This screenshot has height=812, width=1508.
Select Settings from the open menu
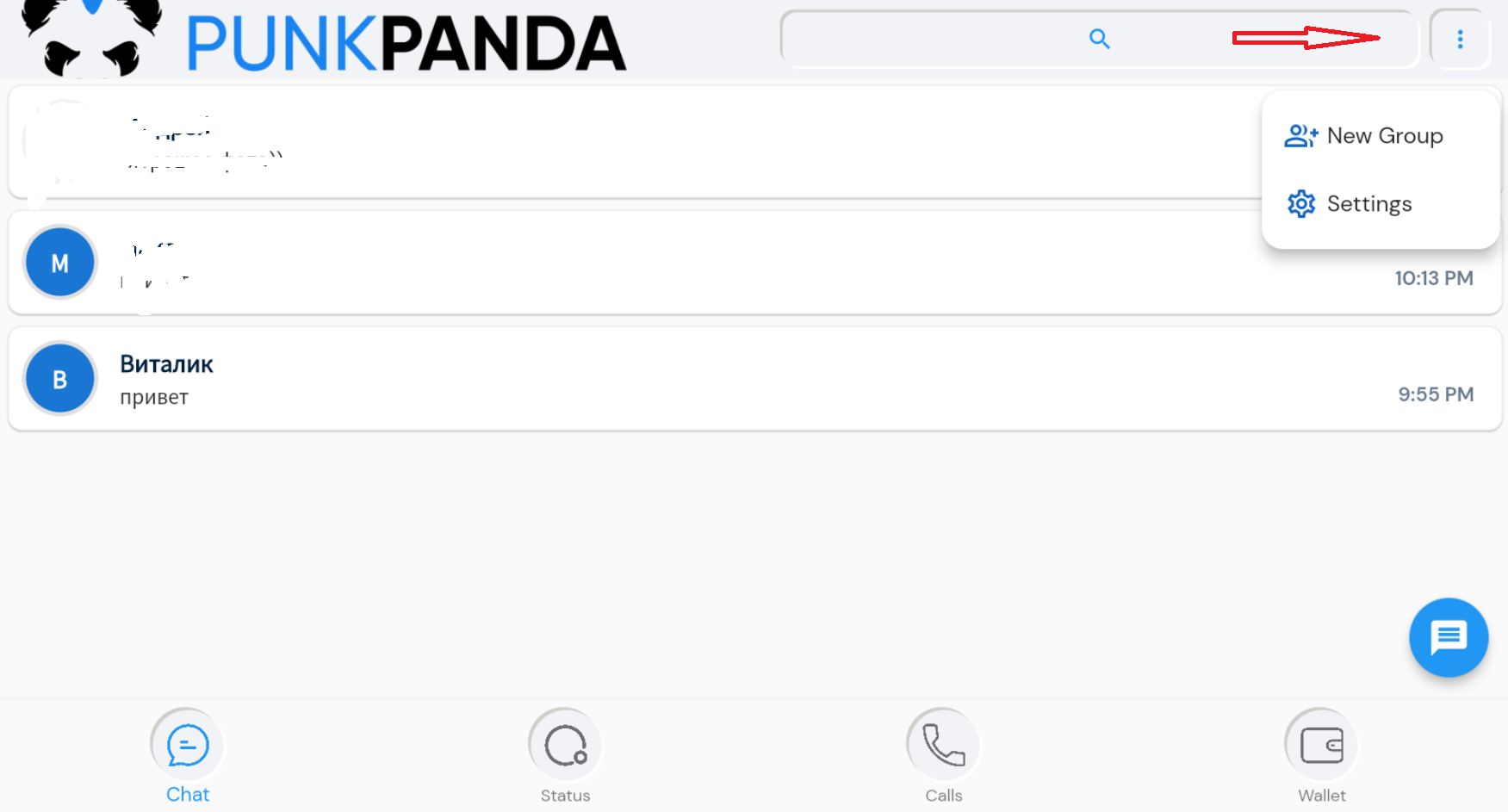[x=1369, y=204]
